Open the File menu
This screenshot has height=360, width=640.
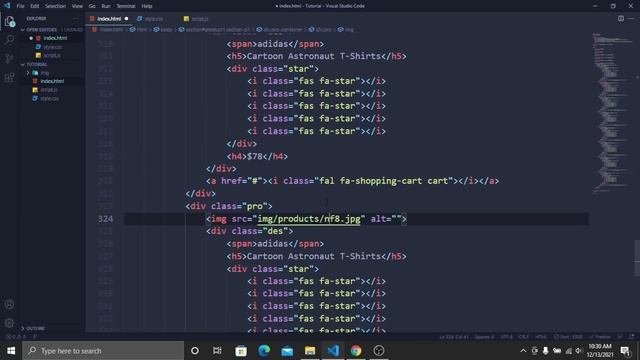click(20, 6)
